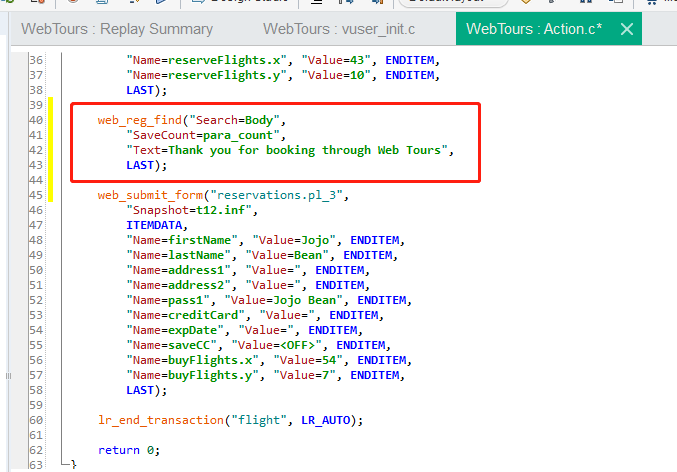Click the "Name=lastName" Value=Bean line

(262, 255)
